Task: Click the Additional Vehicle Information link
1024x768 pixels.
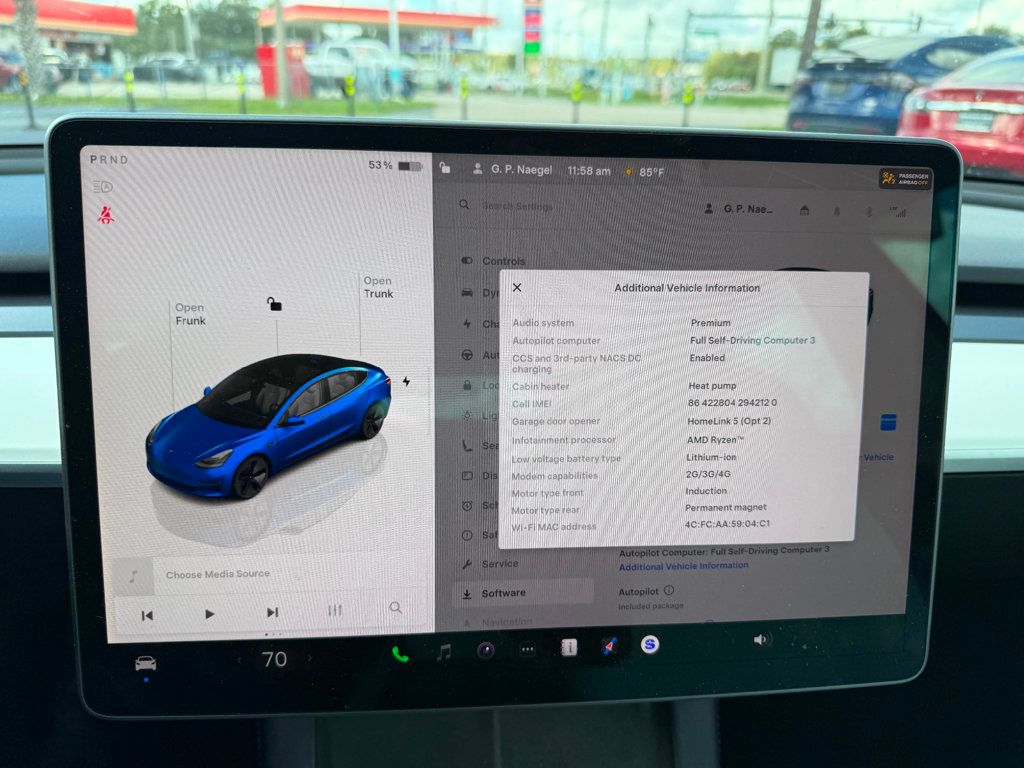Action: 683,566
